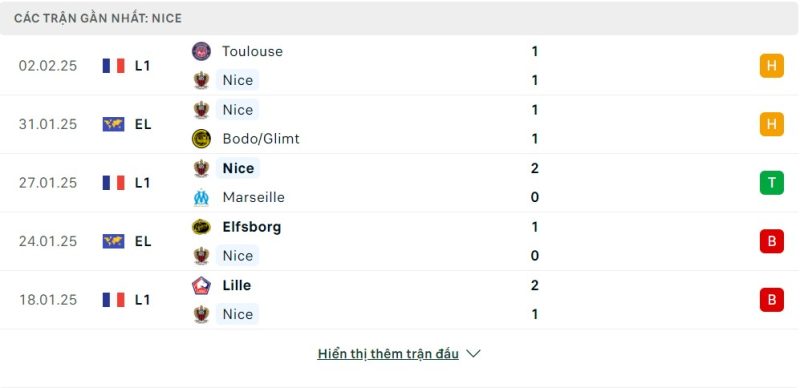Select the highlighted Nice name in Lille match

click(237, 314)
